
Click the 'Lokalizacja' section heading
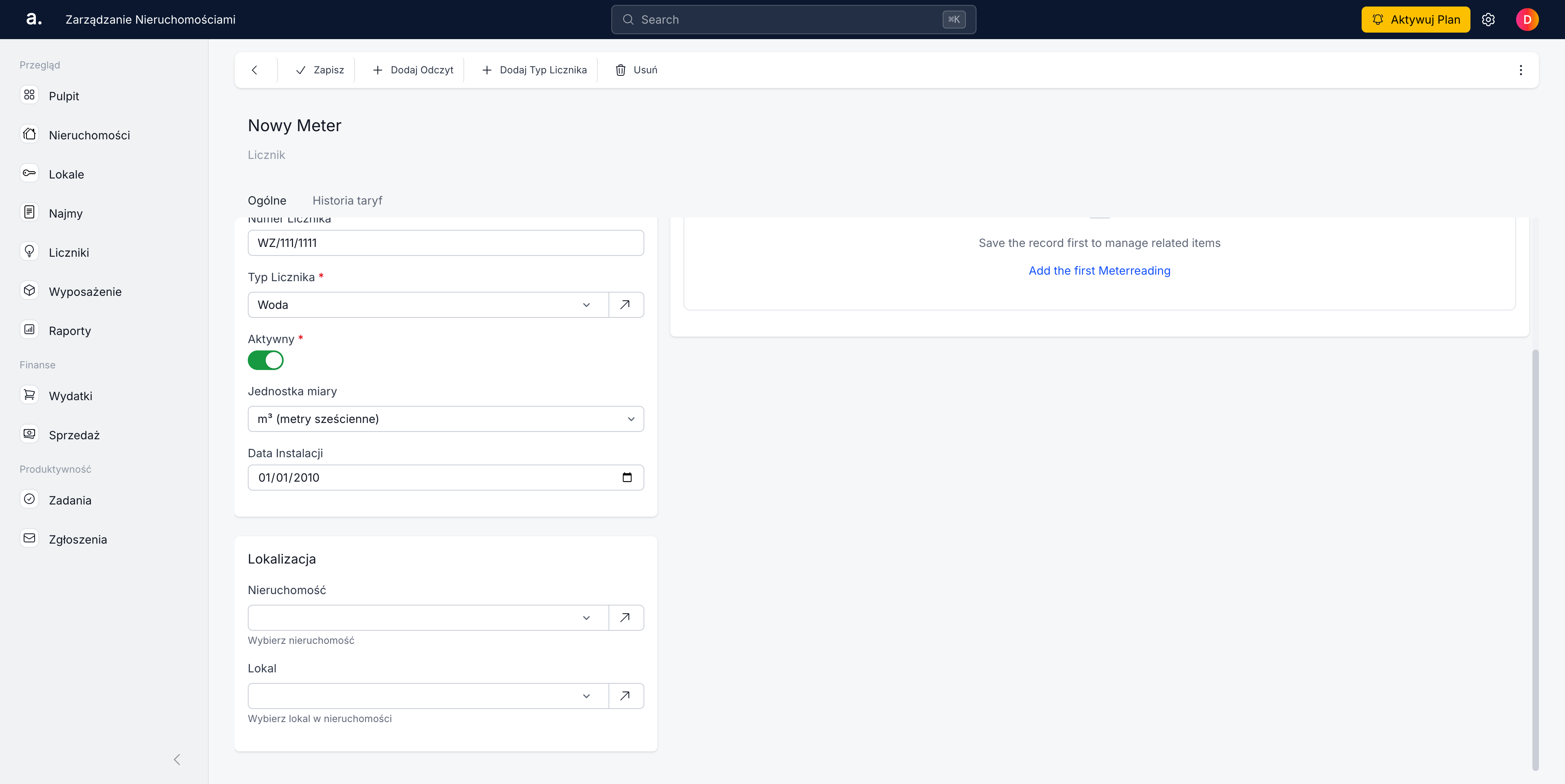pos(282,559)
